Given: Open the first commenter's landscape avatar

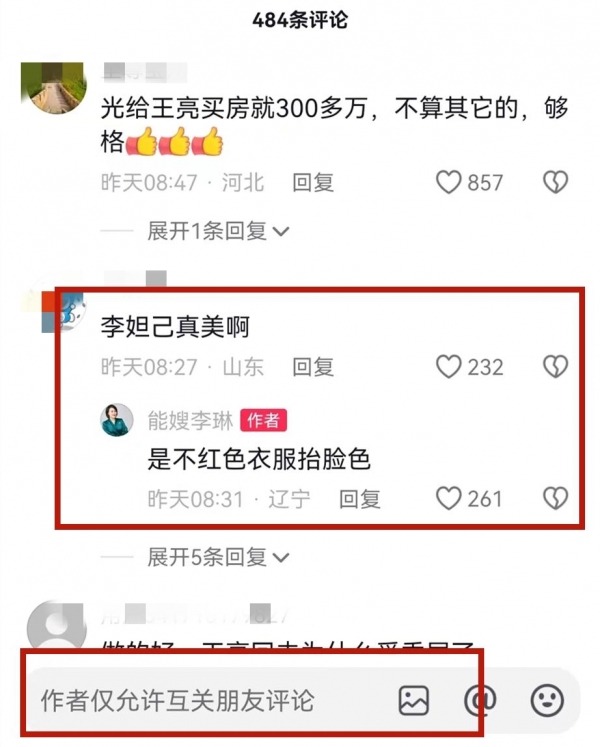Looking at the screenshot, I should click(x=54, y=88).
